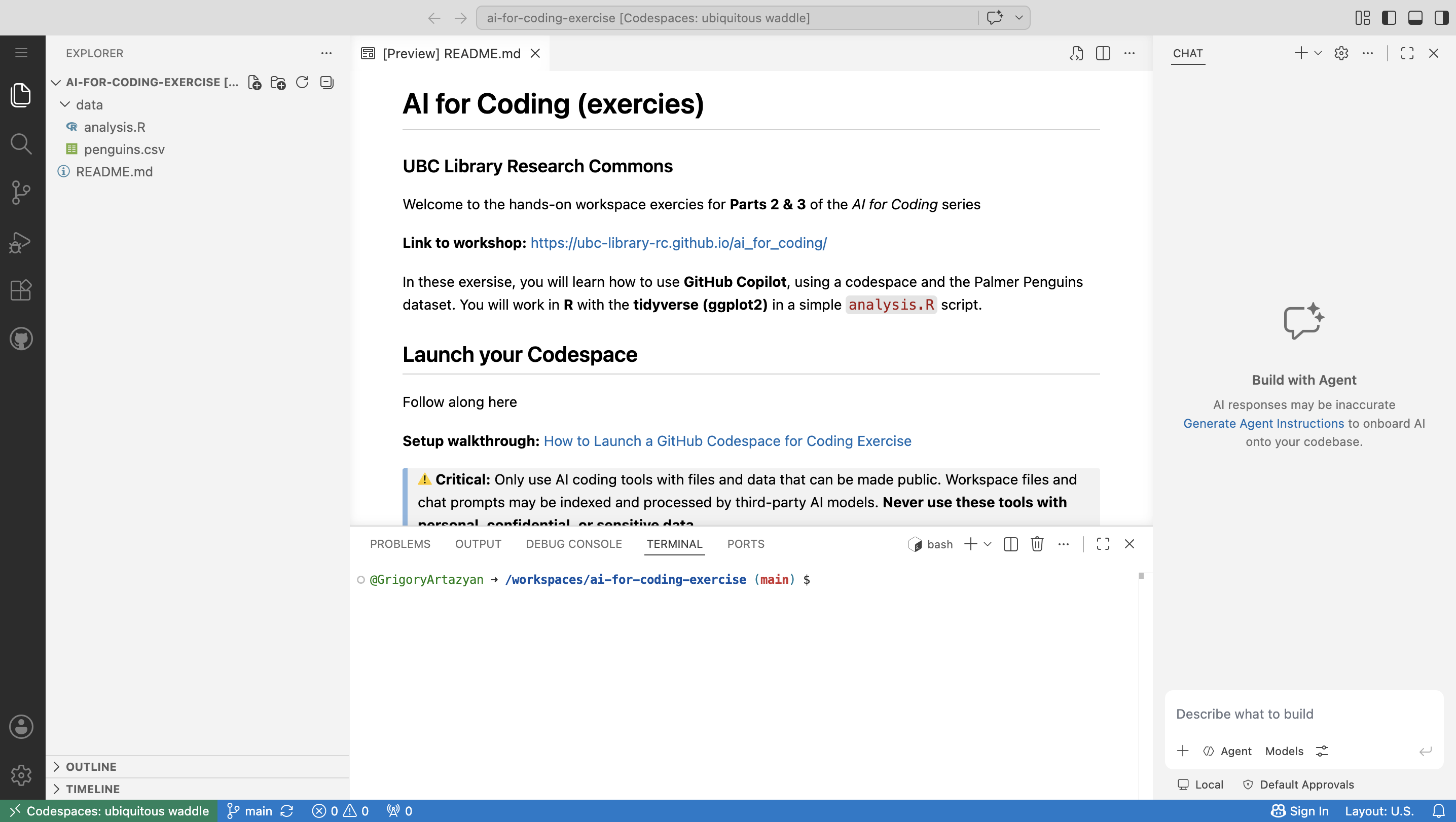Open the hamburger application menu
Screen dimensions: 1456x822
[21, 53]
